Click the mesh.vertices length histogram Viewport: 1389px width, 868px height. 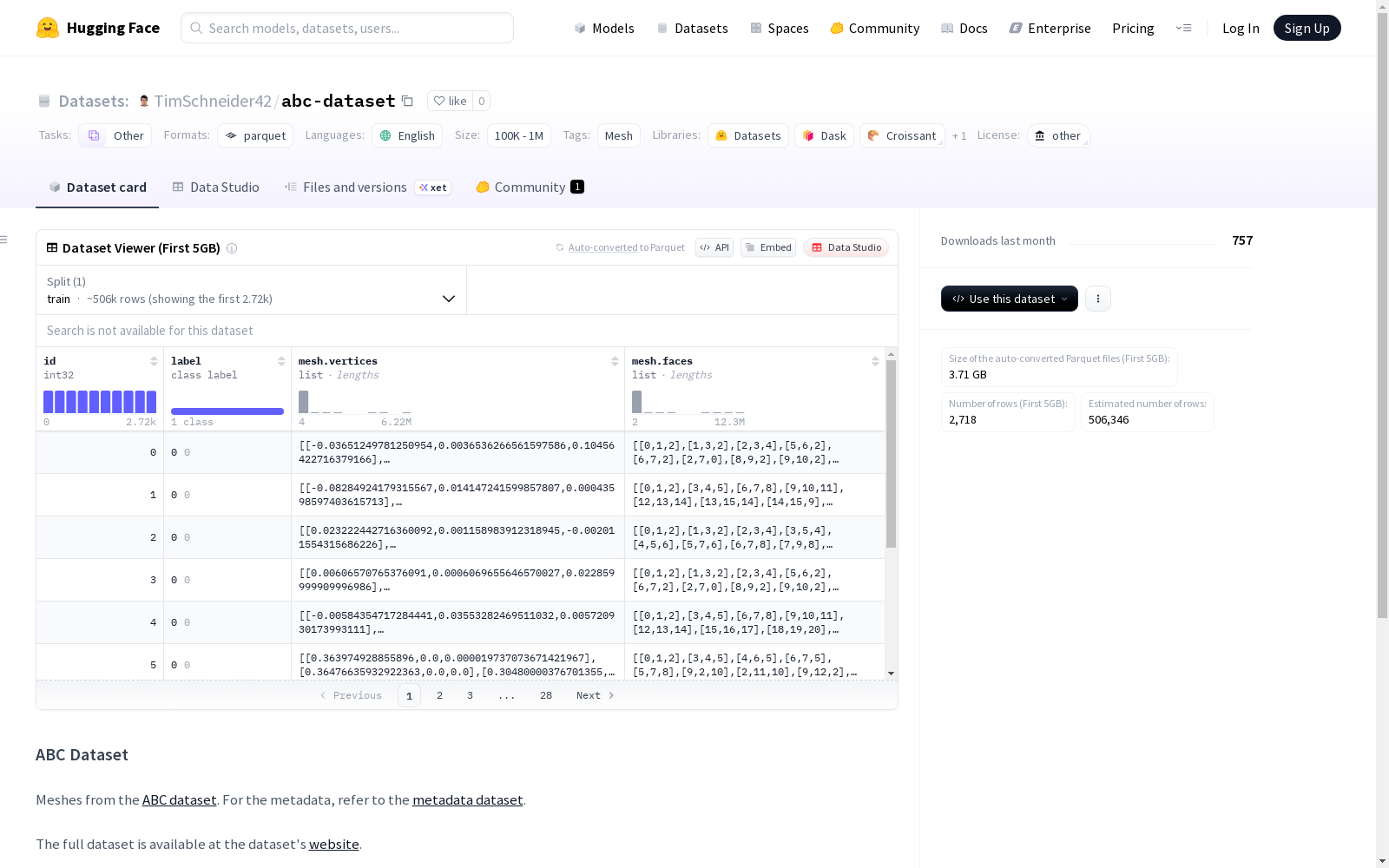355,402
